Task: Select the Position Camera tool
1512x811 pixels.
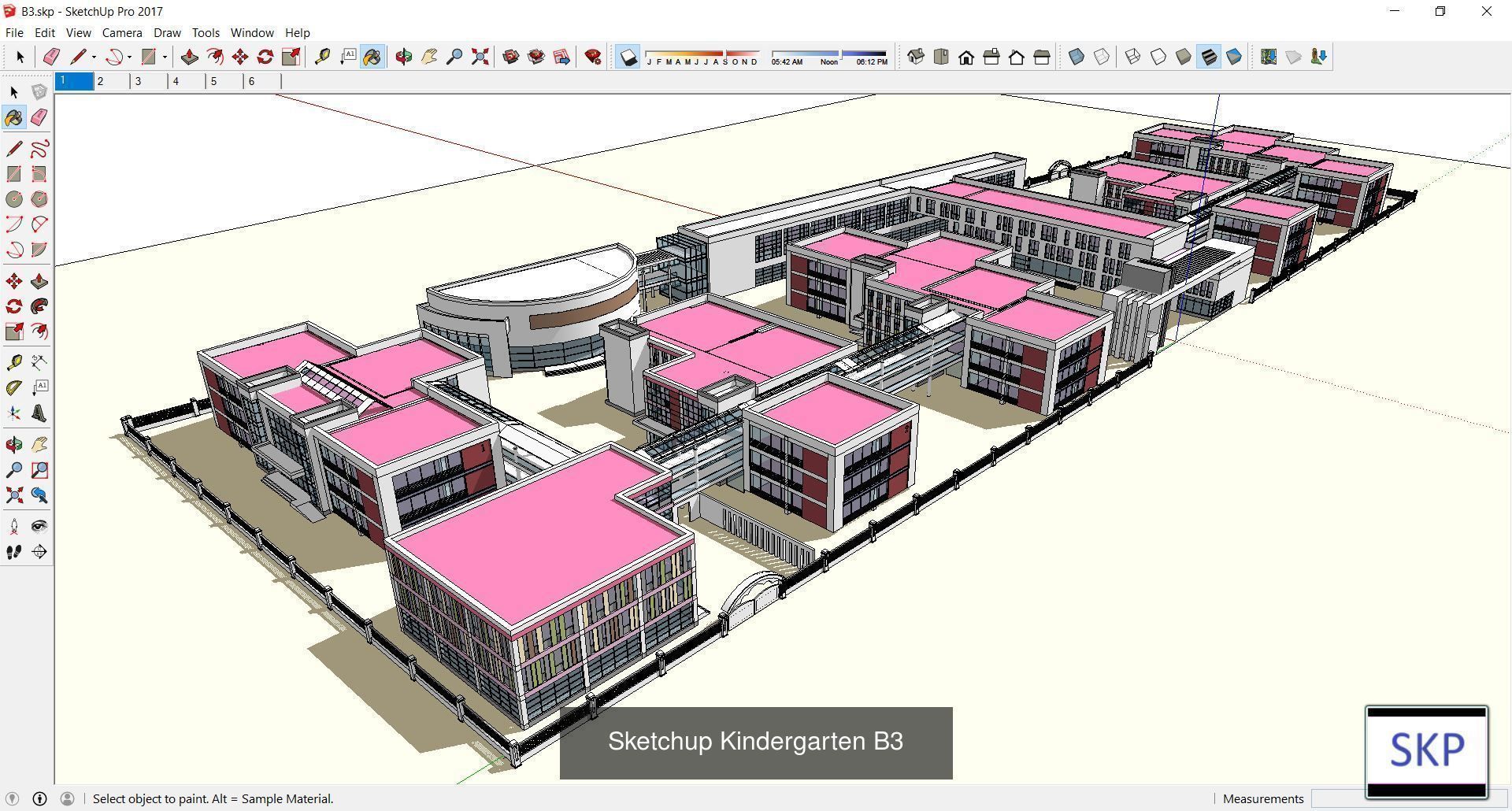Action: click(x=14, y=527)
